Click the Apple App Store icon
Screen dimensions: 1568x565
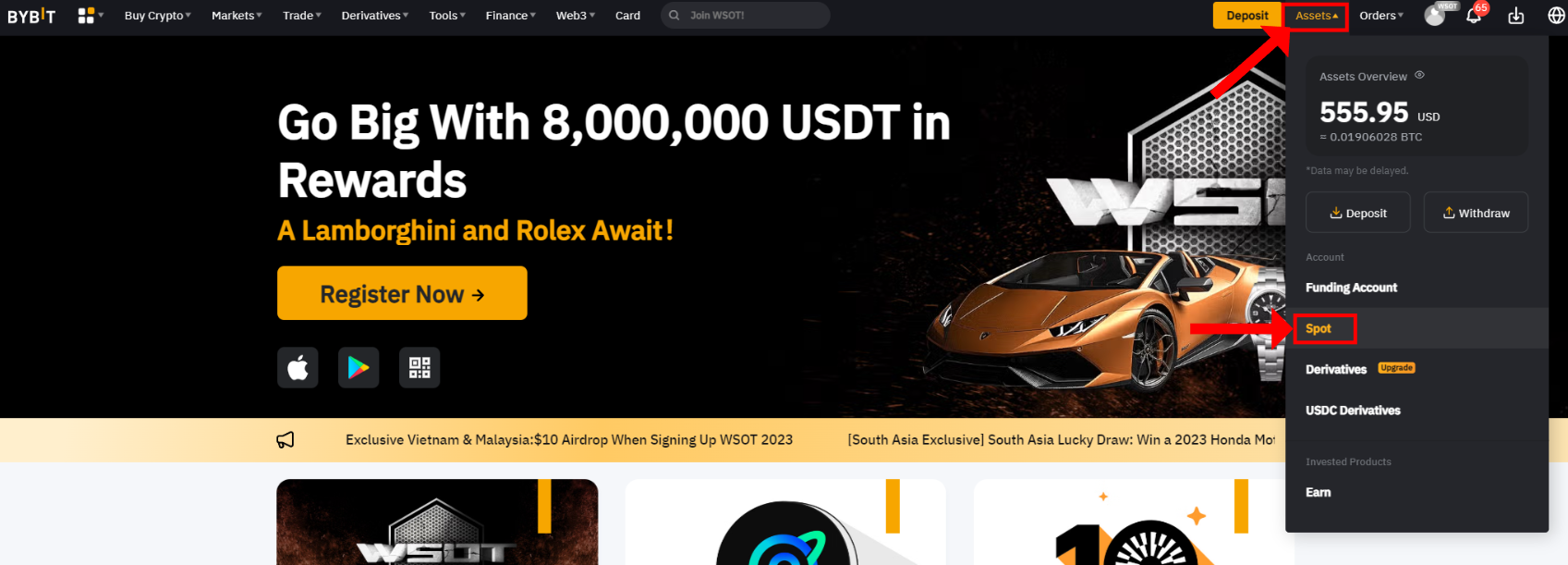298,368
